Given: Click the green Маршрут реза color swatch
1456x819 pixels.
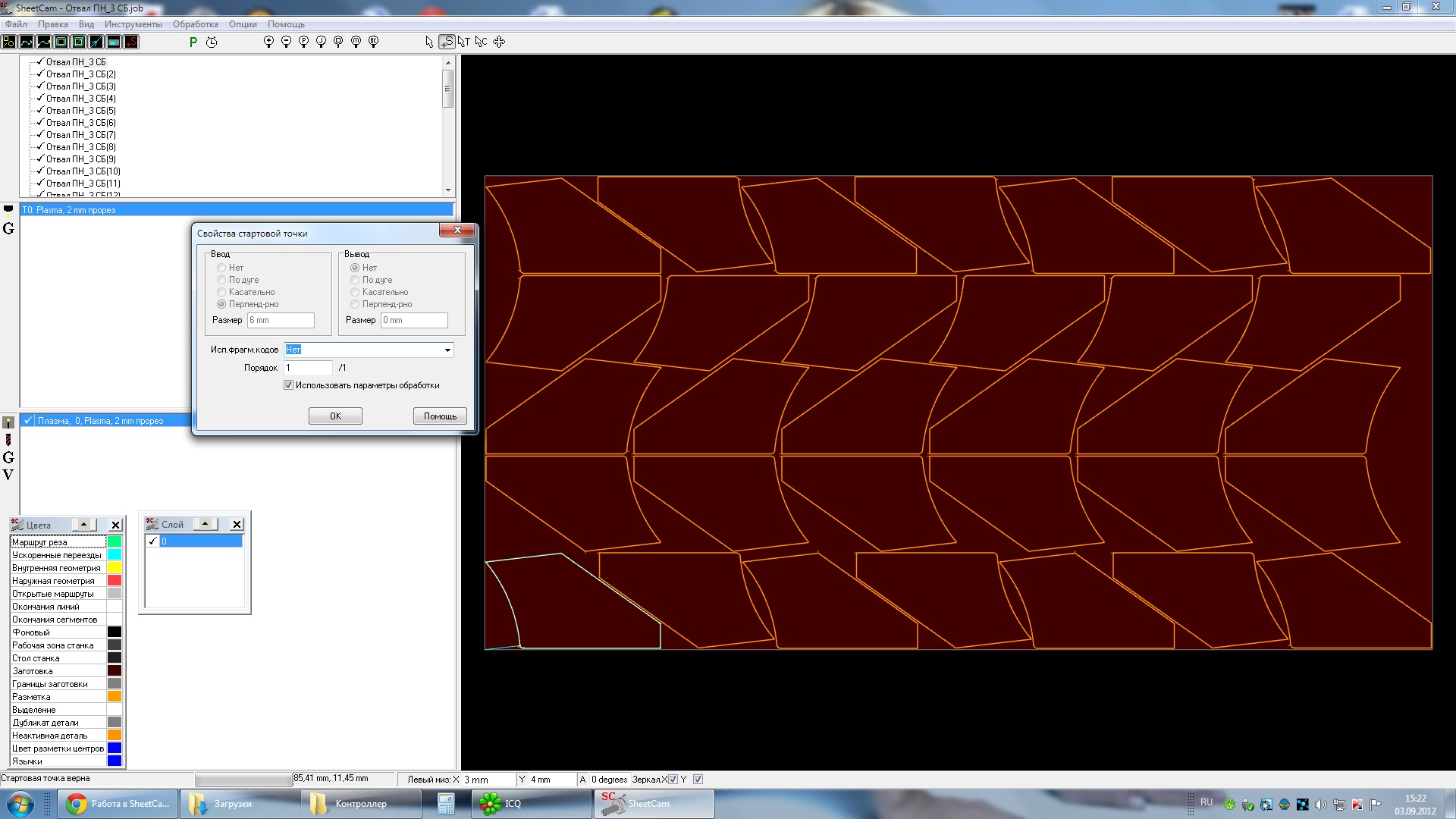Looking at the screenshot, I should [115, 541].
